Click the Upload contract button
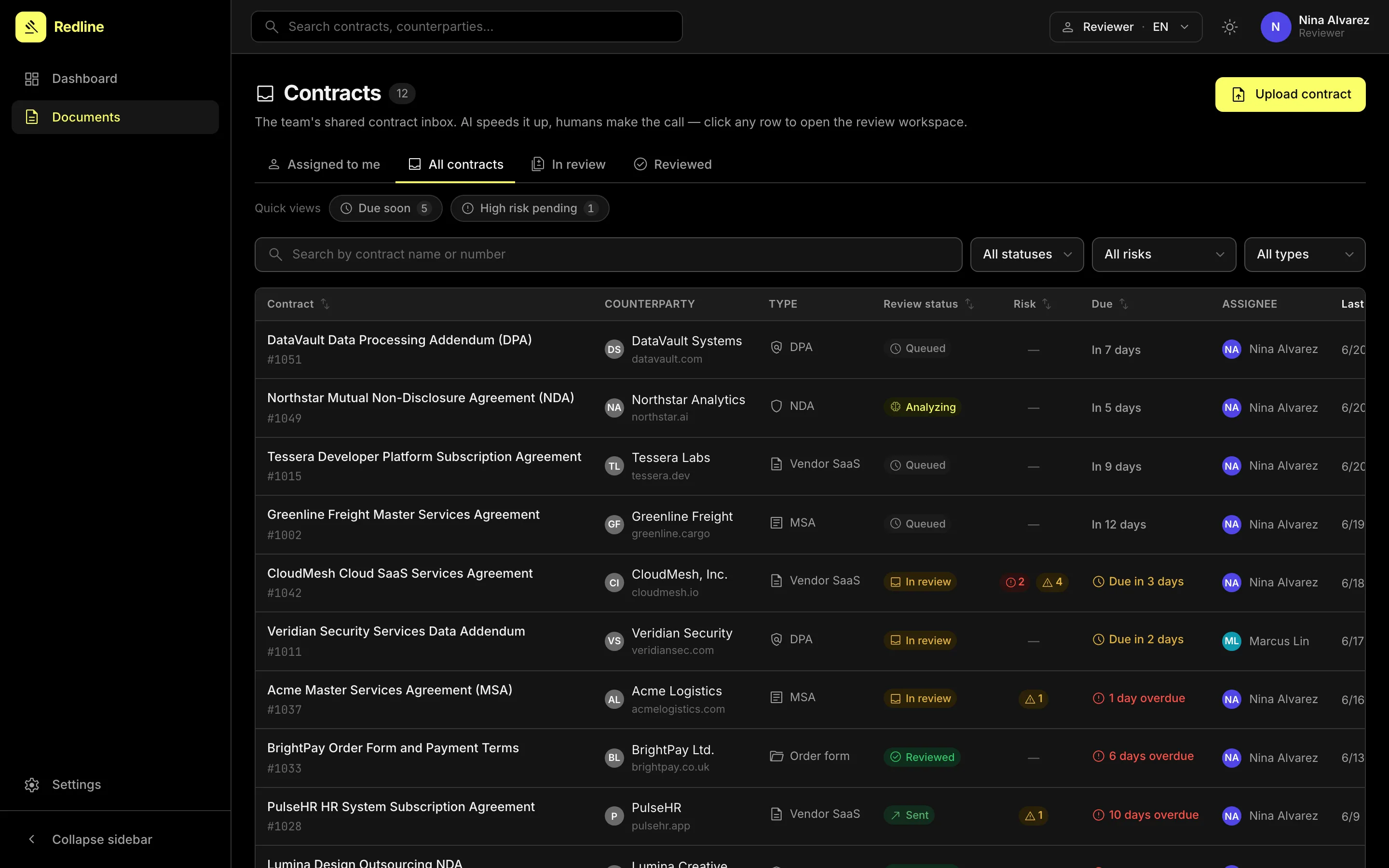The width and height of the screenshot is (1389, 868). tap(1290, 94)
